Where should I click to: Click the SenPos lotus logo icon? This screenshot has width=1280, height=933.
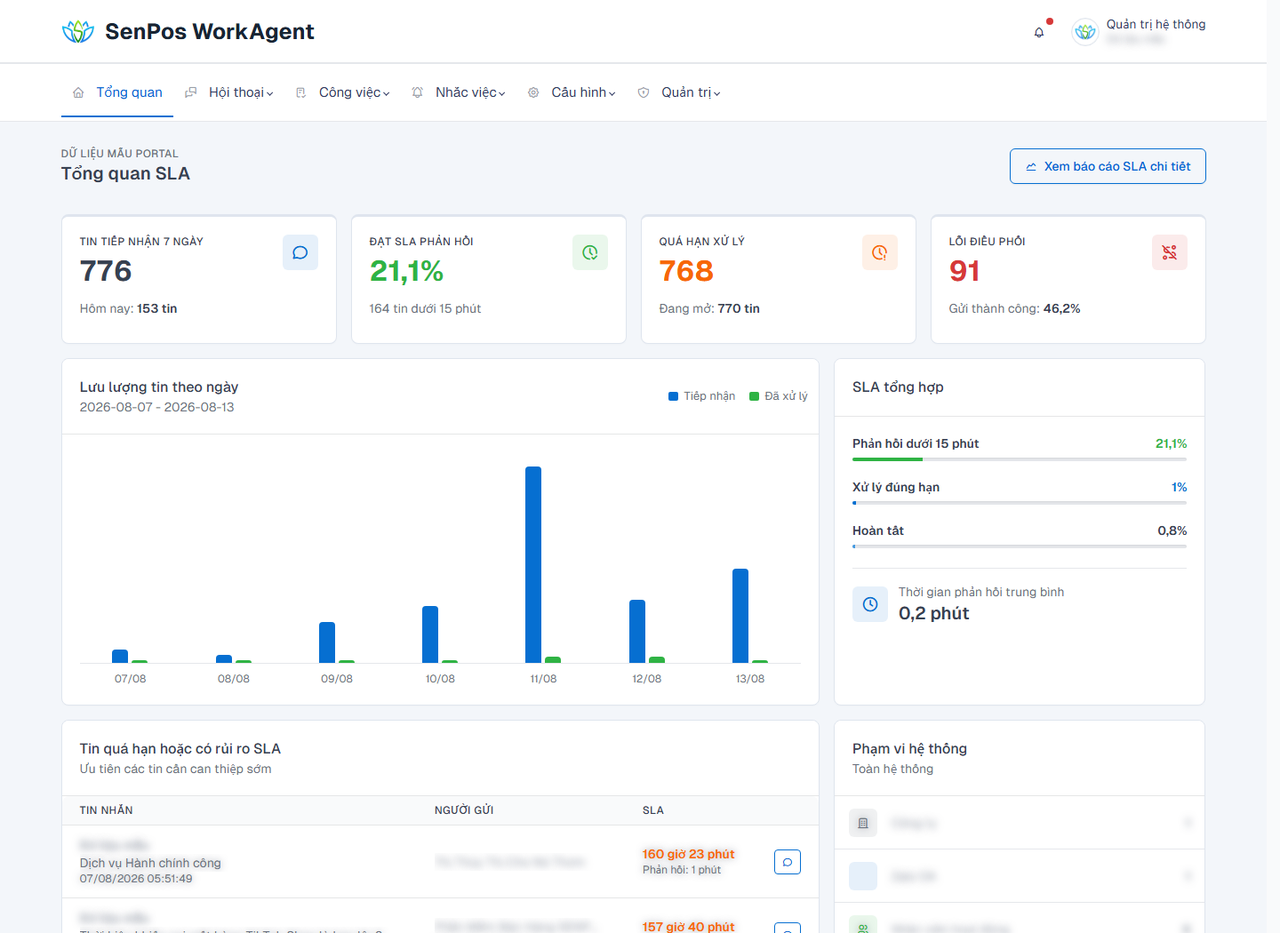click(77, 32)
